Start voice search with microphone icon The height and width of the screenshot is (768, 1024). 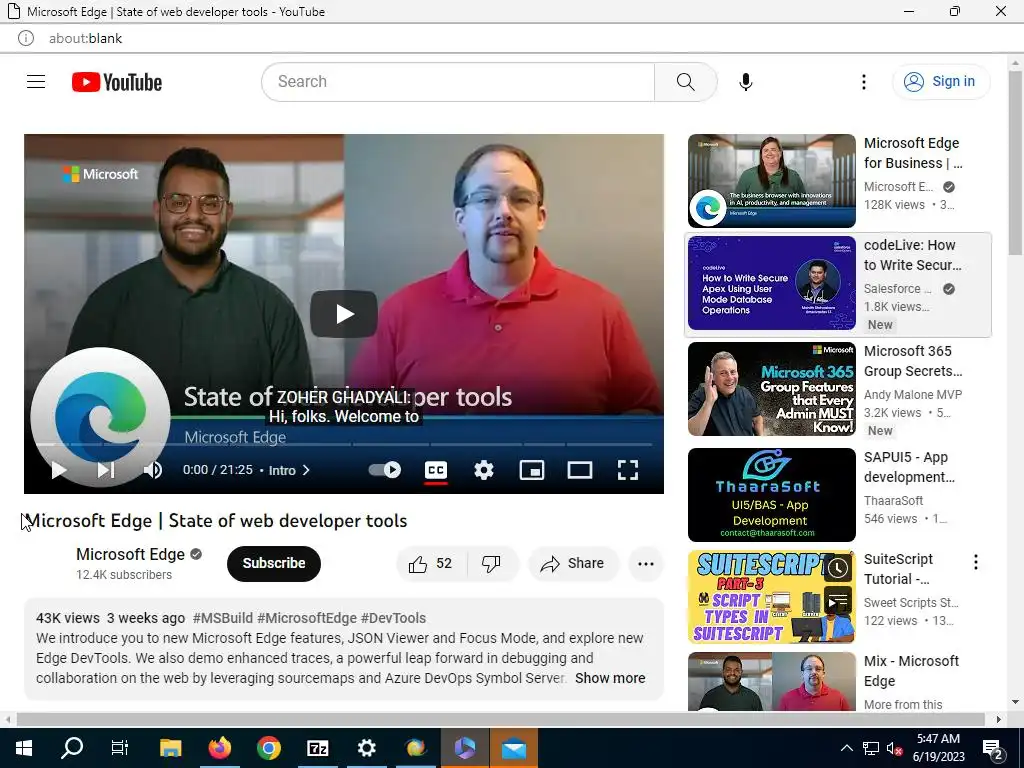[746, 82]
